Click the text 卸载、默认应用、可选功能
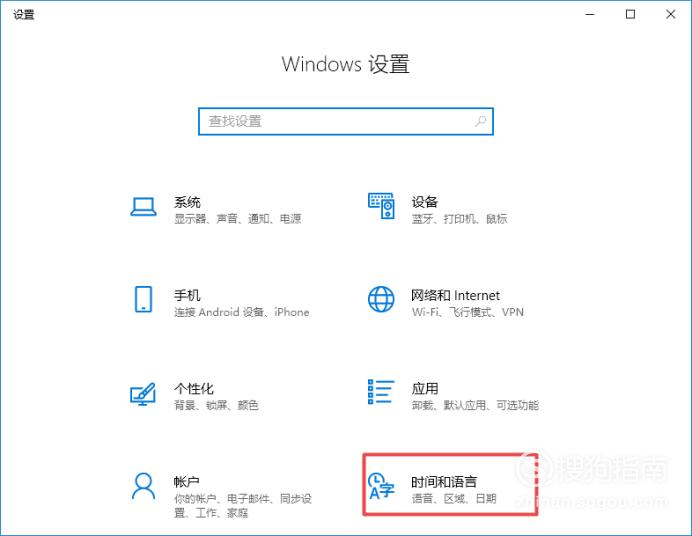This screenshot has width=692, height=536. [x=475, y=405]
